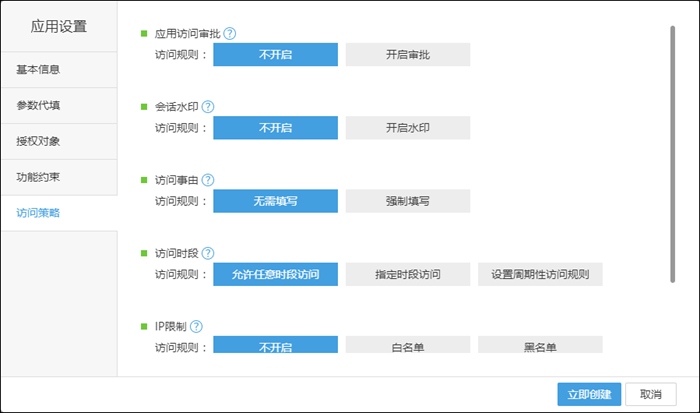Select 允许任意时段访问 option

(275, 274)
